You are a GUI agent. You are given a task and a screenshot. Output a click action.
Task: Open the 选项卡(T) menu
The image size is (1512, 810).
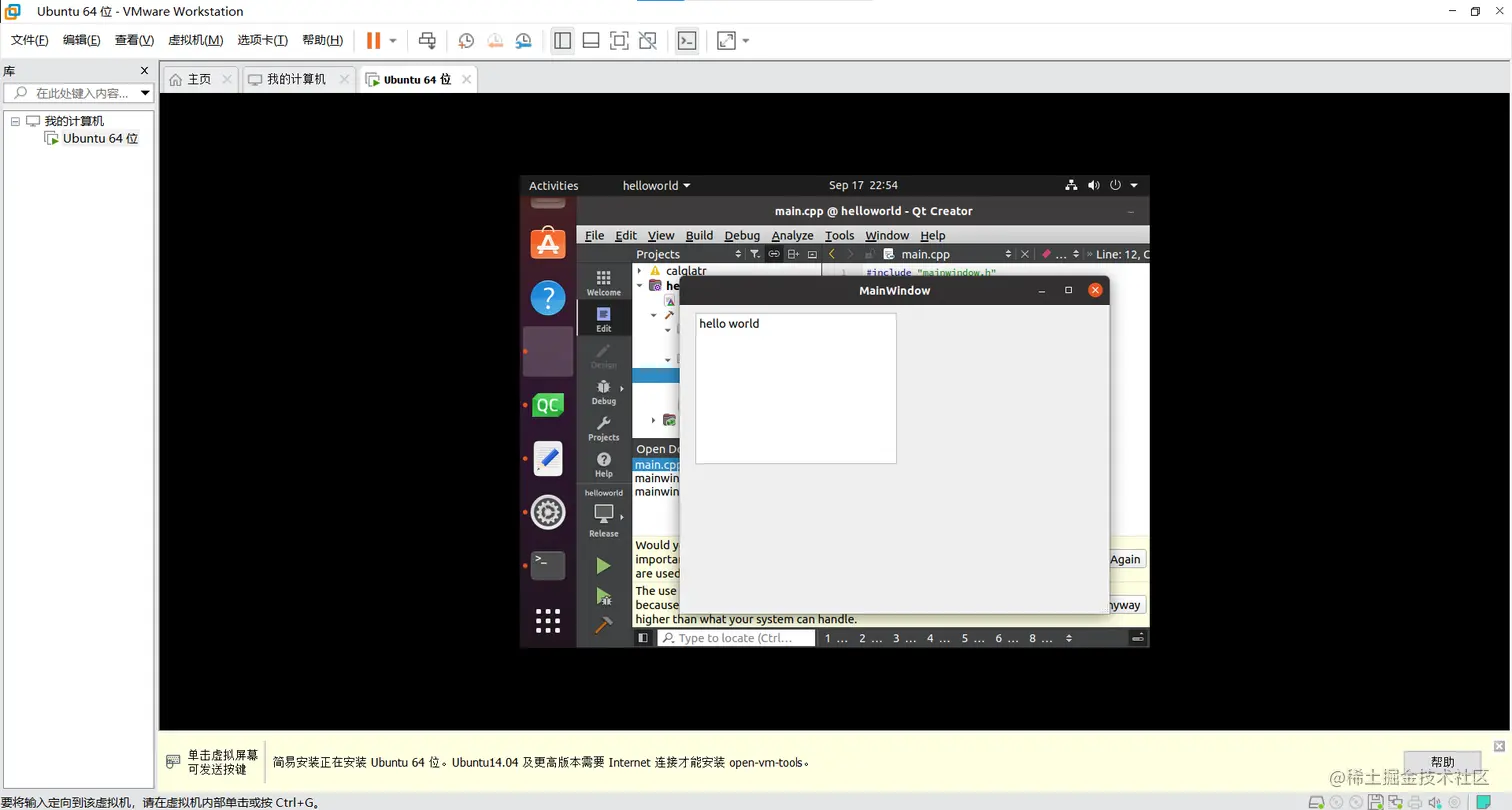click(x=262, y=40)
